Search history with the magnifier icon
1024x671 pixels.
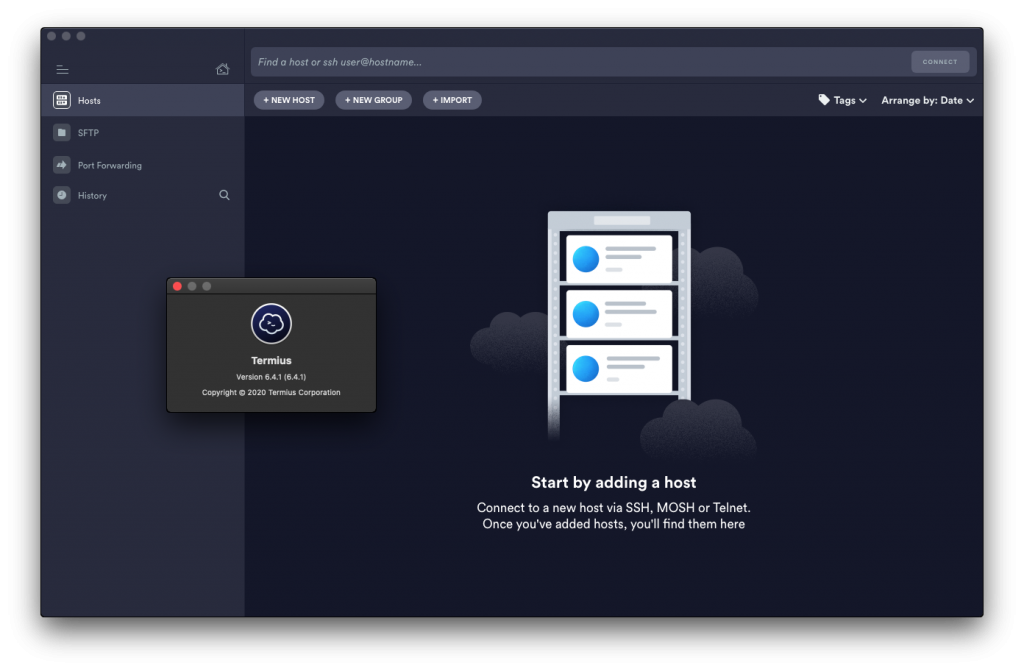pyautogui.click(x=224, y=195)
